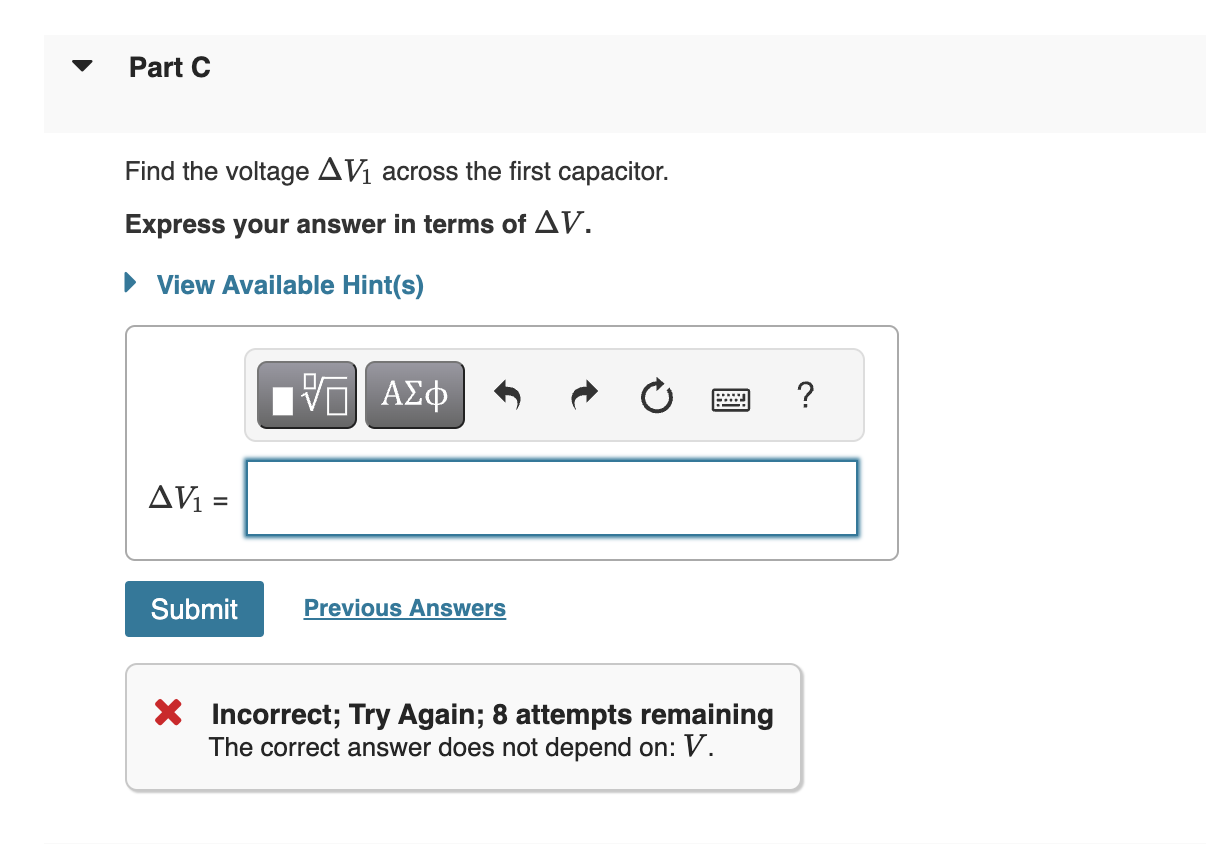Undo the last equation edit
1206x844 pixels.
[508, 395]
